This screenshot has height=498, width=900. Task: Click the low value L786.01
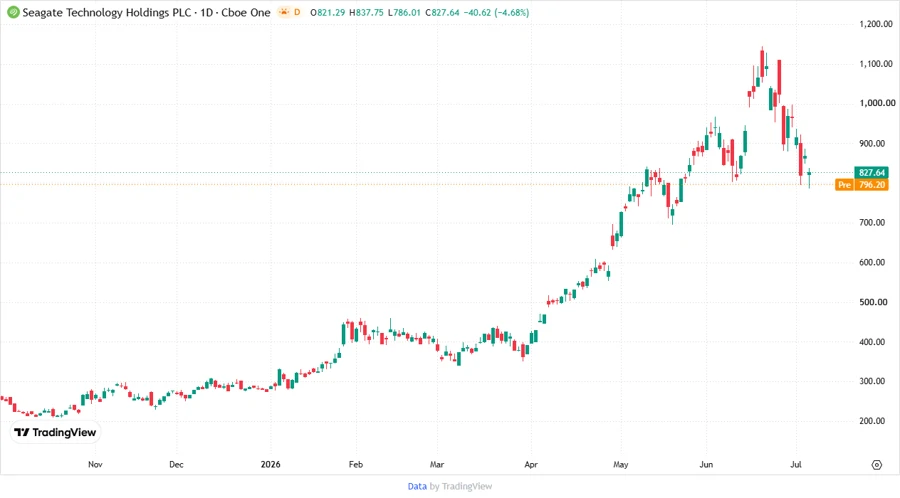point(404,13)
